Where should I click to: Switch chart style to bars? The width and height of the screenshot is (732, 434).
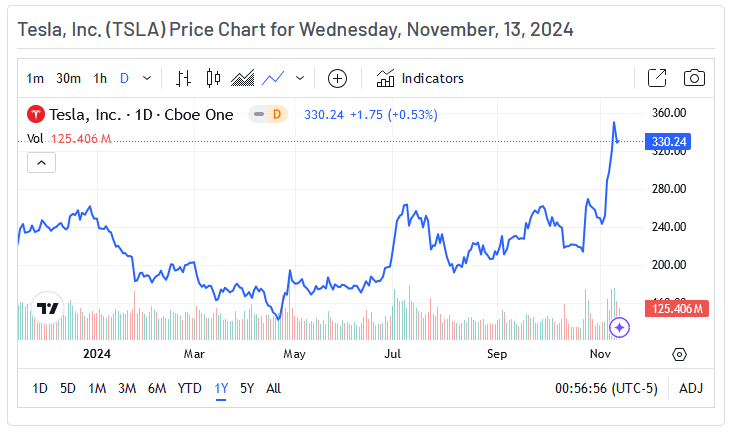[x=183, y=78]
